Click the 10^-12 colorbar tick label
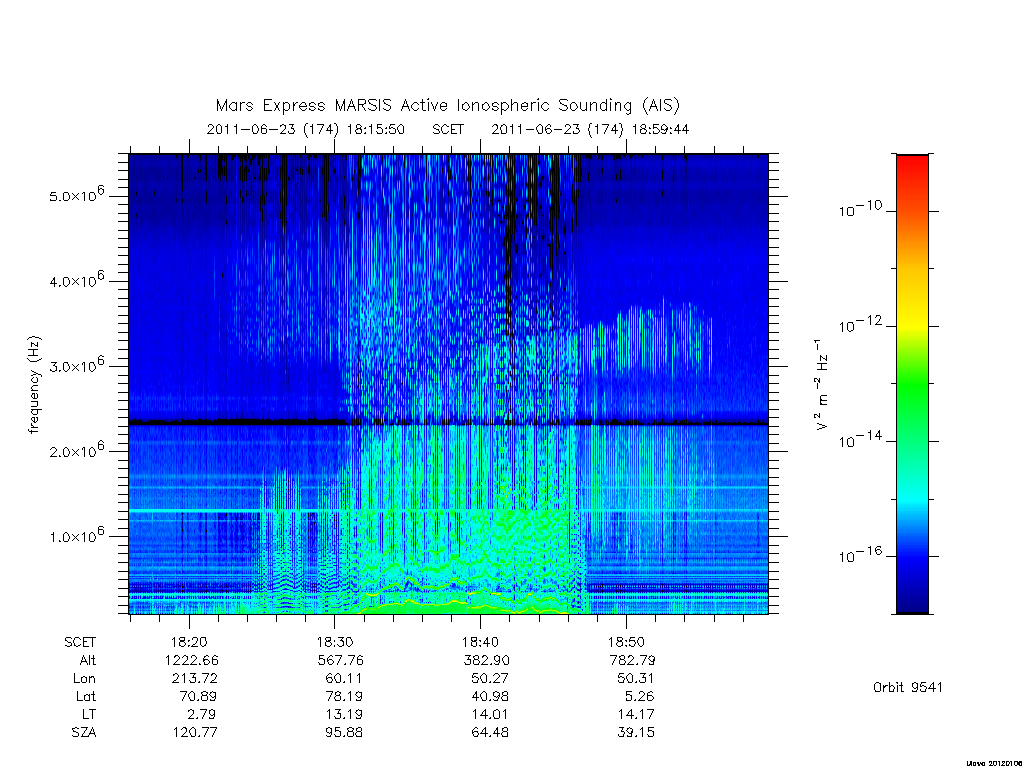This screenshot has width=1024, height=768. pyautogui.click(x=860, y=324)
